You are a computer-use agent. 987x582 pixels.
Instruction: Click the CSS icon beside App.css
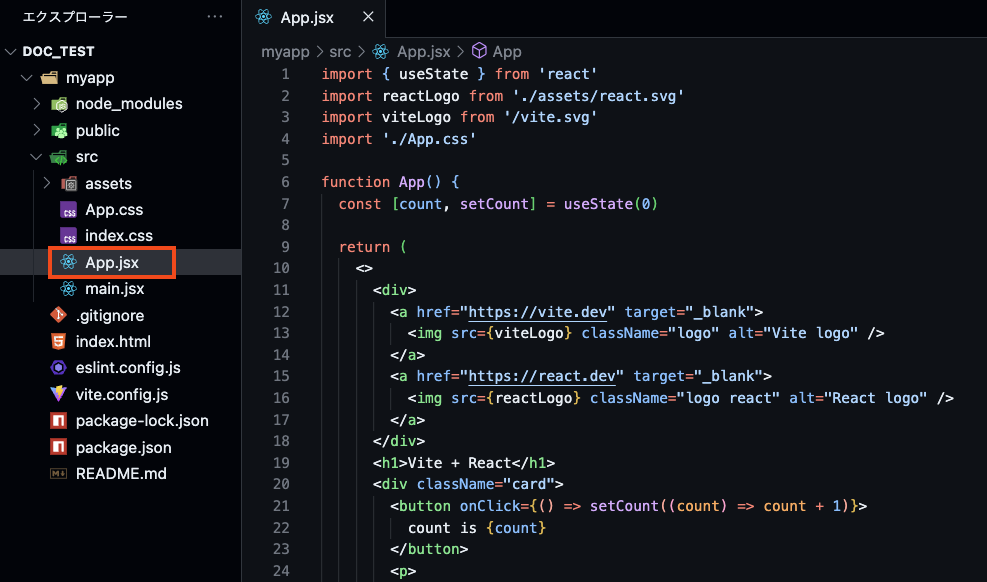click(68, 210)
